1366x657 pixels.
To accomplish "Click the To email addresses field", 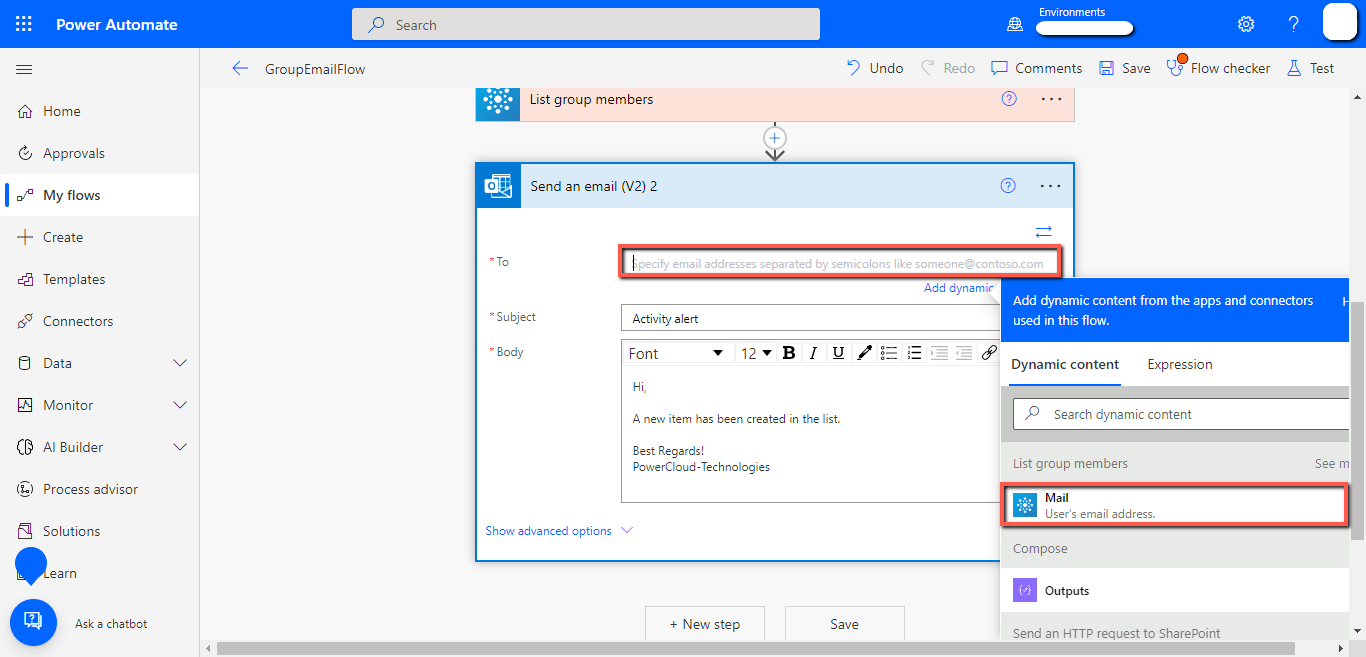I will pyautogui.click(x=840, y=263).
